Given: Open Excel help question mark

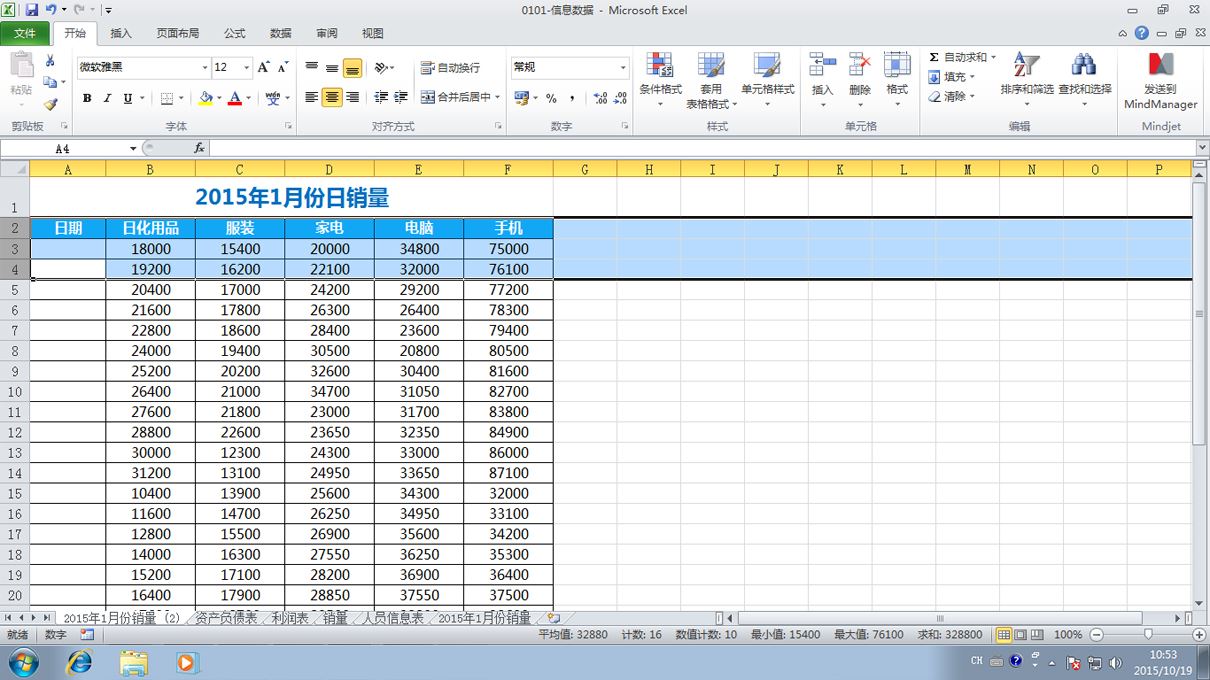Looking at the screenshot, I should 1141,33.
